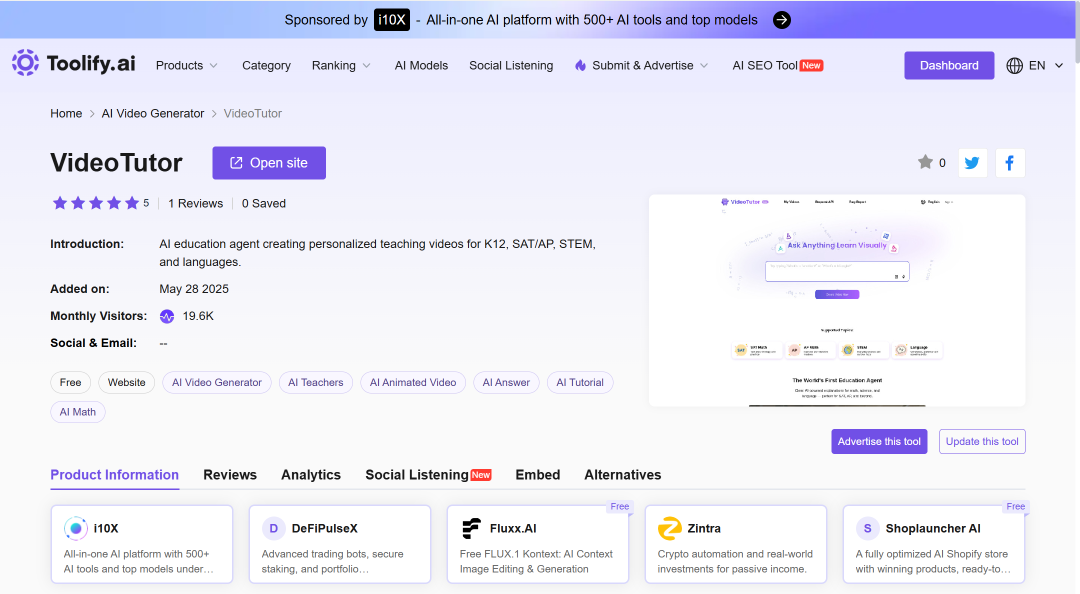Go to Home breadcrumb

(x=66, y=114)
